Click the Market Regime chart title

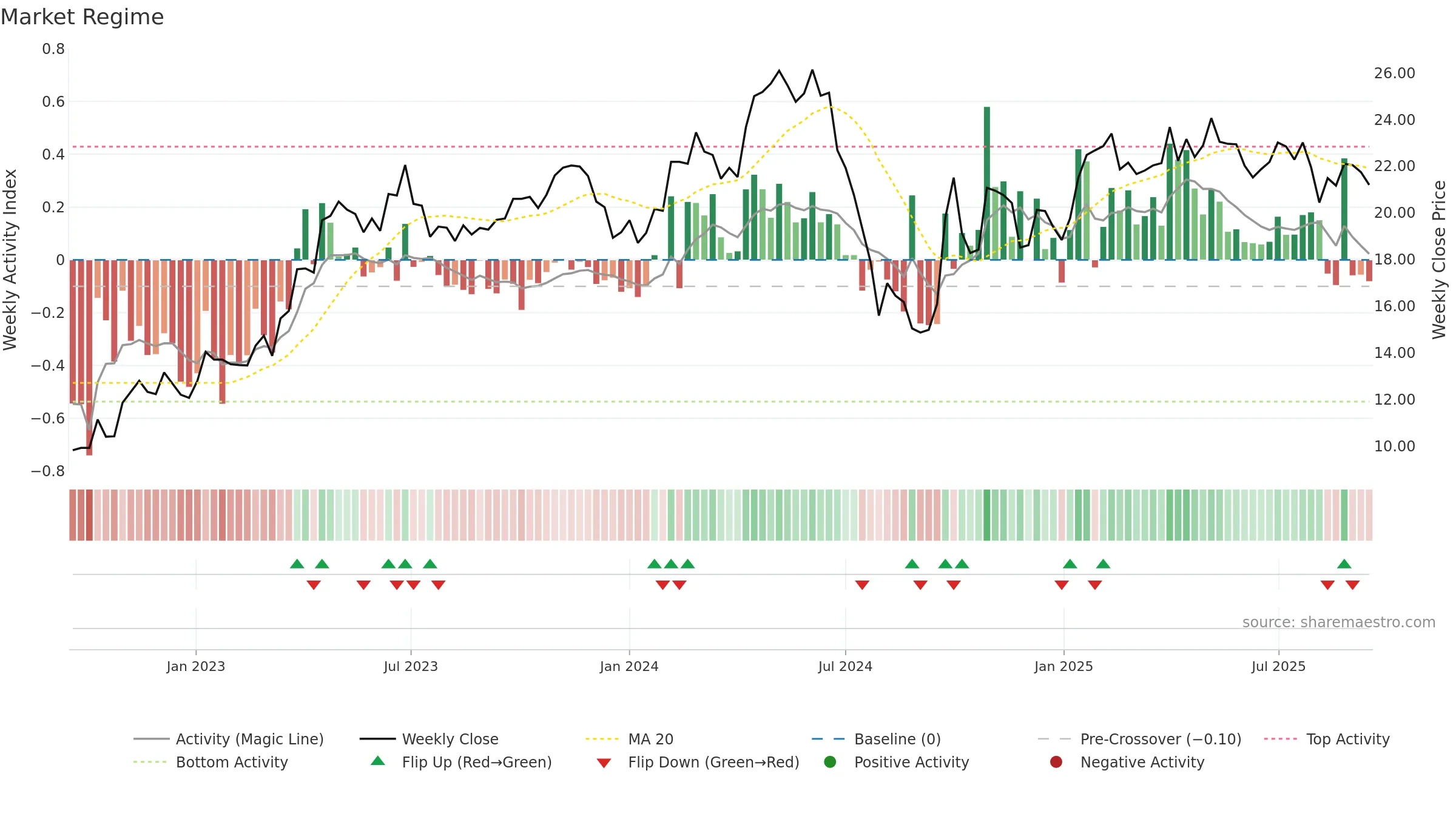pyautogui.click(x=82, y=17)
